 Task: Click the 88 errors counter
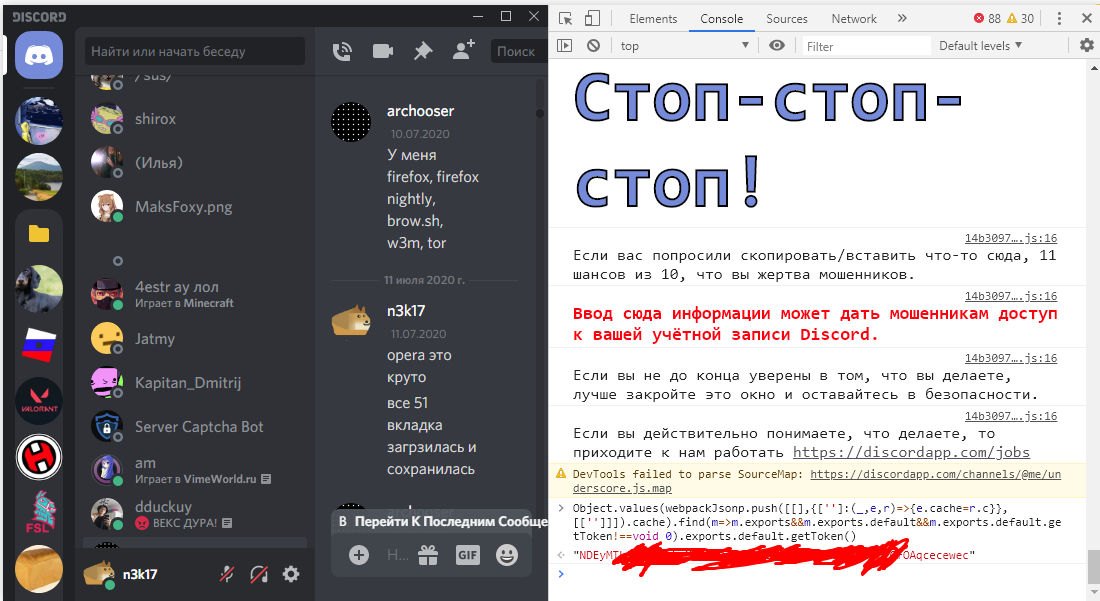click(x=987, y=19)
